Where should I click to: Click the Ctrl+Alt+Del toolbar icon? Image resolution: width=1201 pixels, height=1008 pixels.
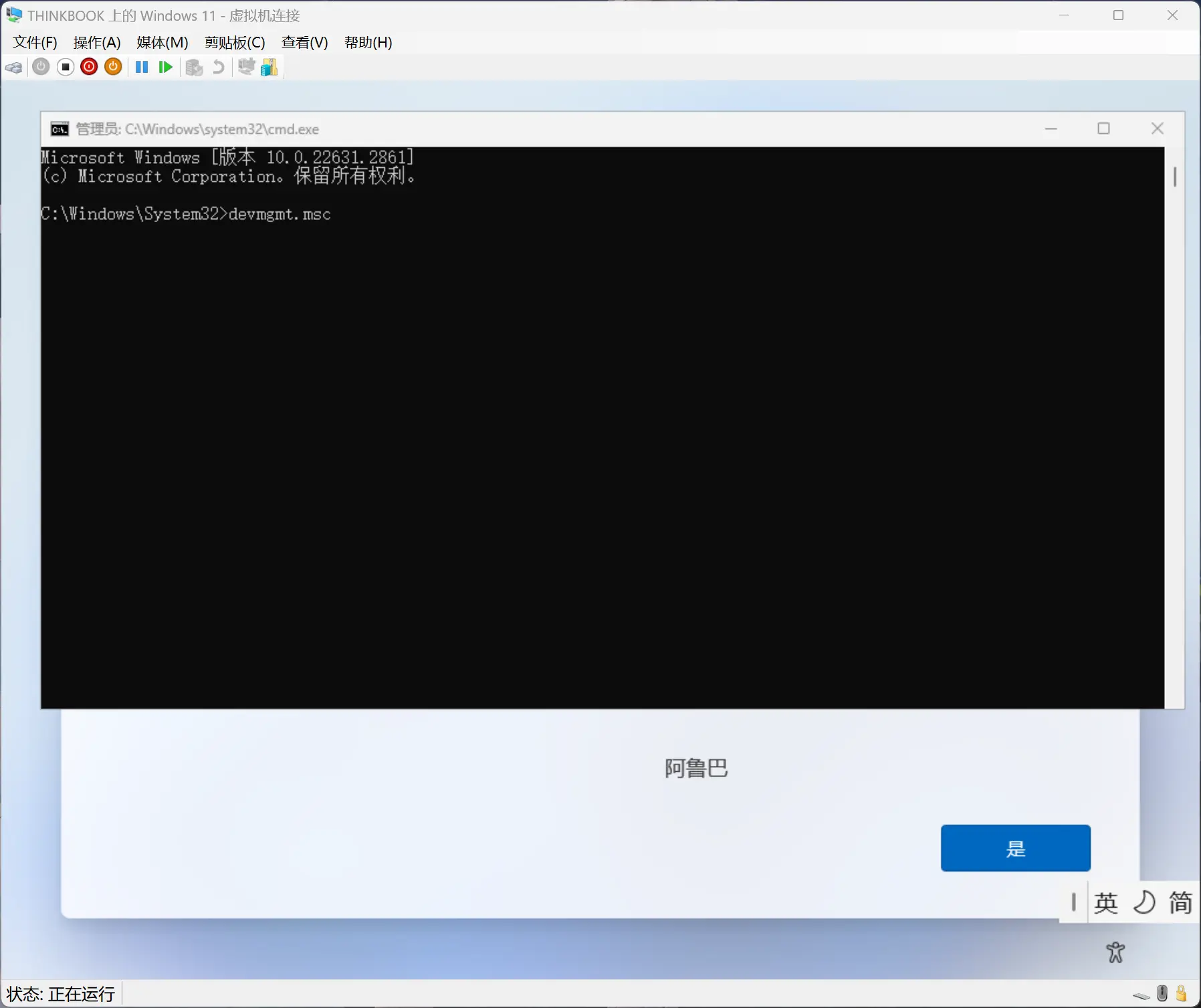(x=13, y=68)
